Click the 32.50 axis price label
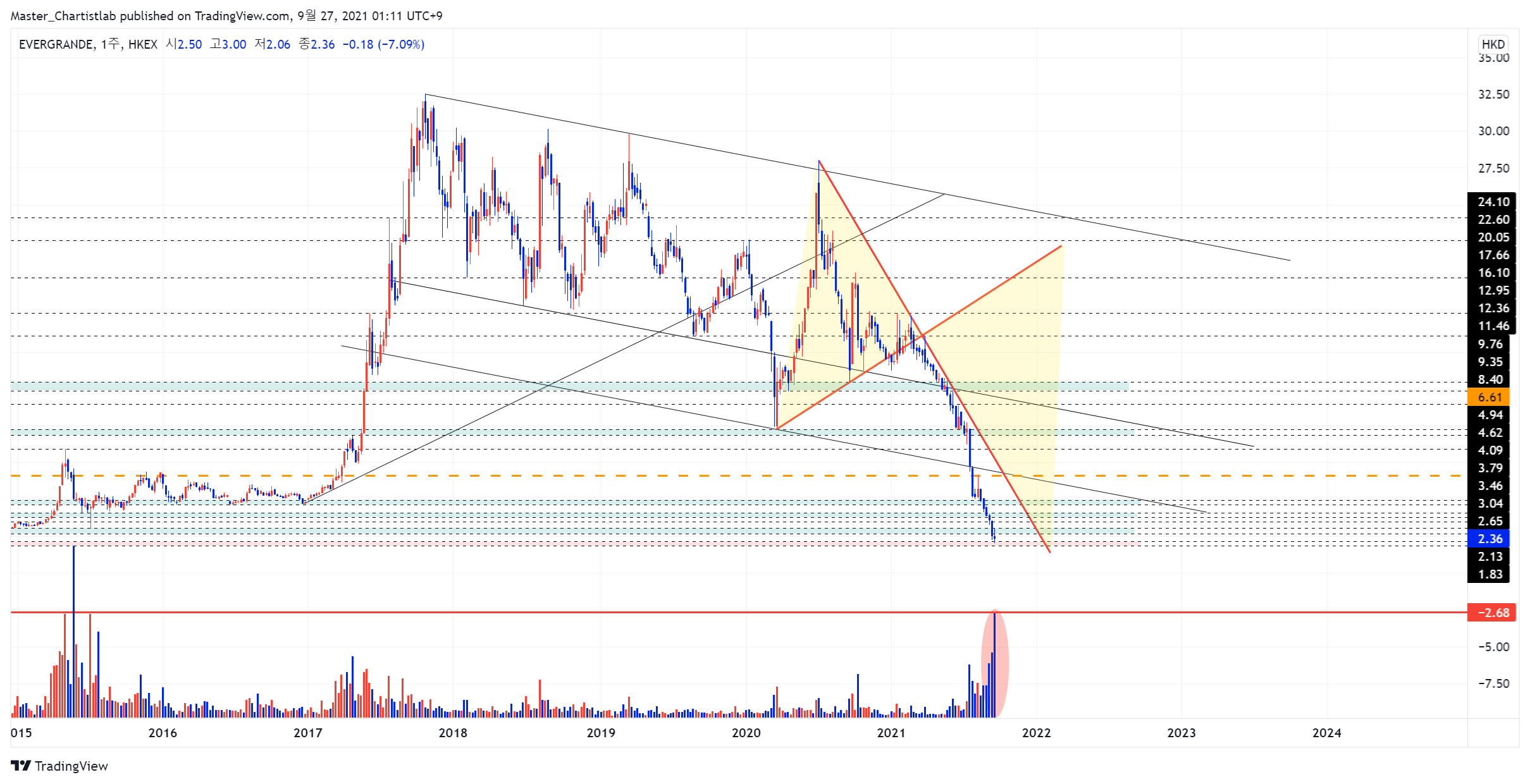 click(x=1493, y=94)
